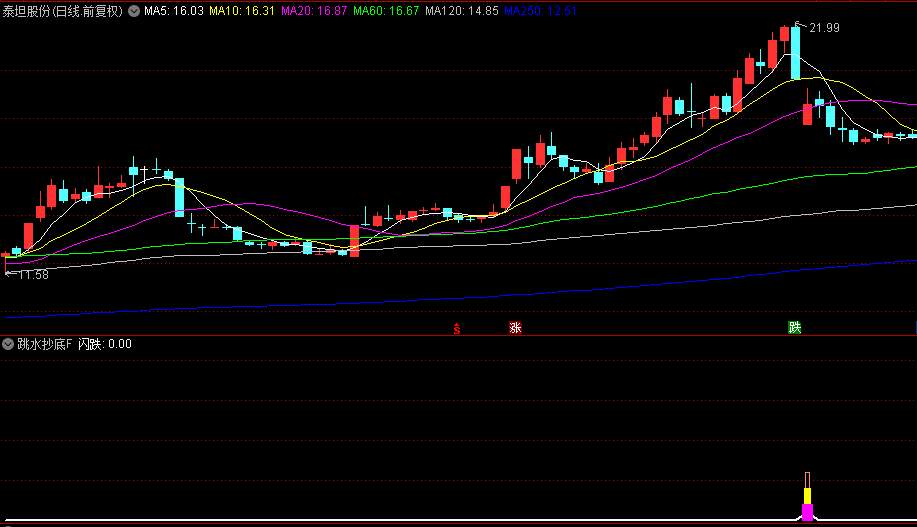Click the tall cyan candle at the 21.99 peak
The width and height of the screenshot is (917, 527).
point(795,53)
